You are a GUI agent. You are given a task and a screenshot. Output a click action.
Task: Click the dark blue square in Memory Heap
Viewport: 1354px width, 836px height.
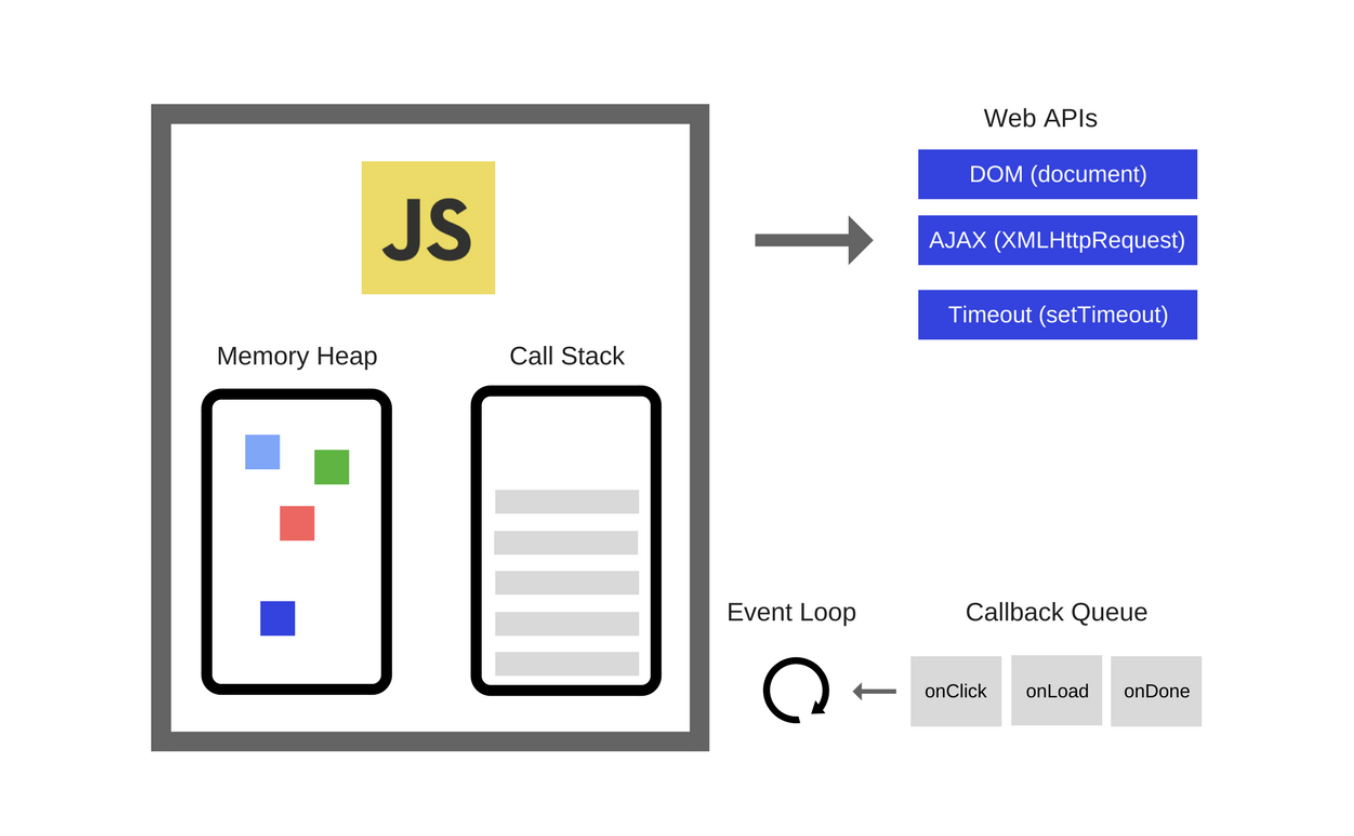point(277,618)
